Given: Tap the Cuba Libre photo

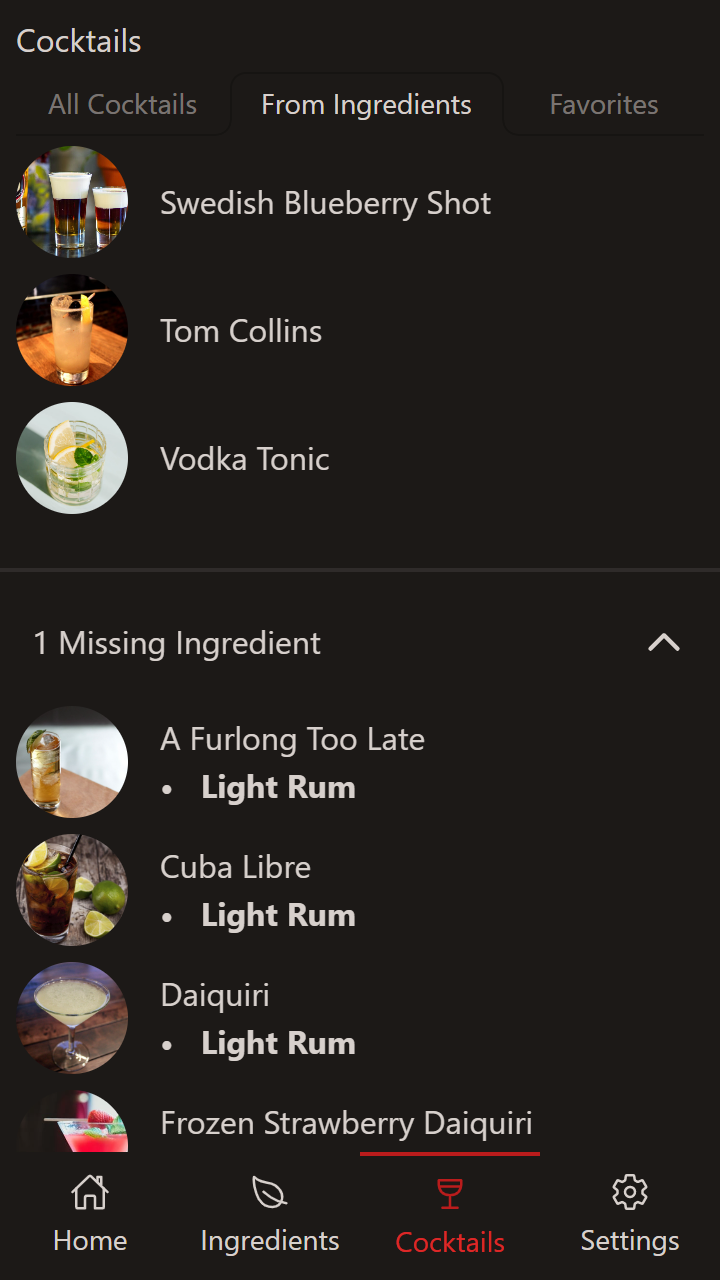Looking at the screenshot, I should click(x=72, y=890).
